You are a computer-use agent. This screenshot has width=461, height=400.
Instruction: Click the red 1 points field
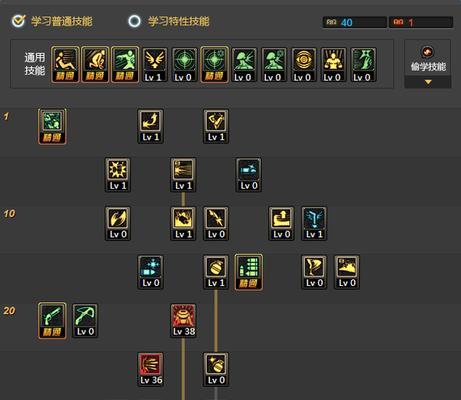point(421,22)
